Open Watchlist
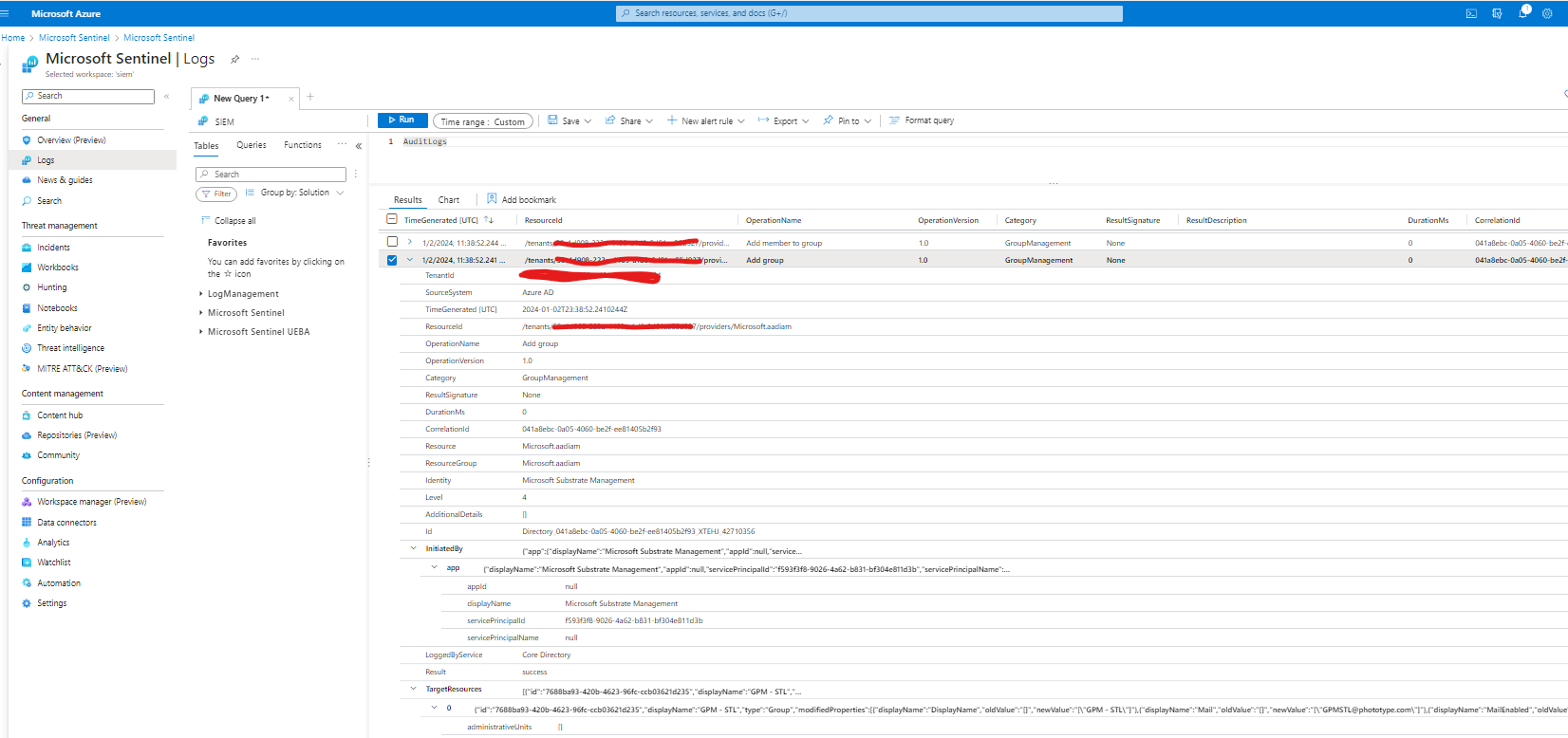The image size is (1568, 738). tap(53, 563)
